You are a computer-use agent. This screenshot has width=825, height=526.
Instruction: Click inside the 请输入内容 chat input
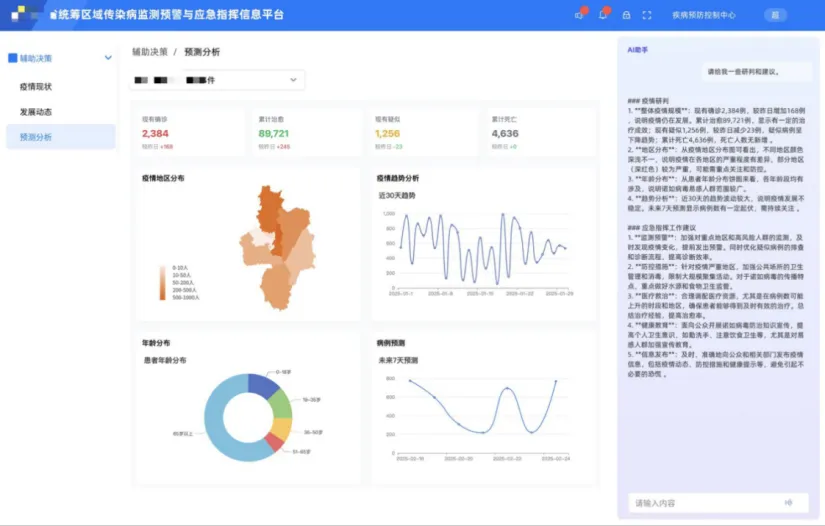[x=718, y=503]
